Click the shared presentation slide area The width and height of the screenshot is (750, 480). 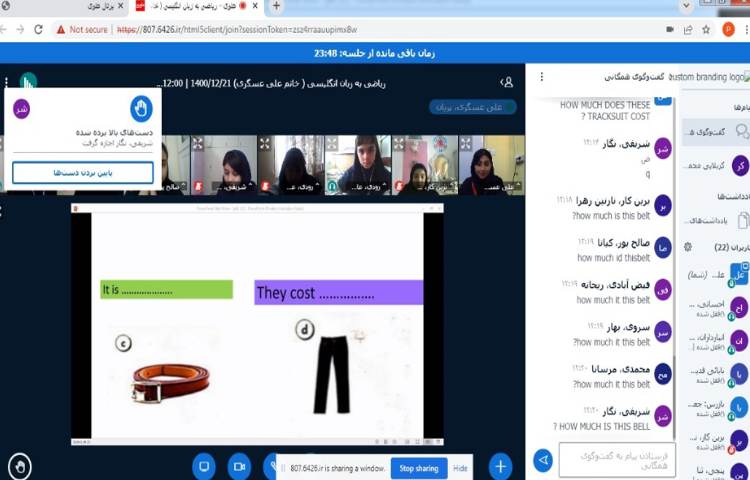click(257, 324)
